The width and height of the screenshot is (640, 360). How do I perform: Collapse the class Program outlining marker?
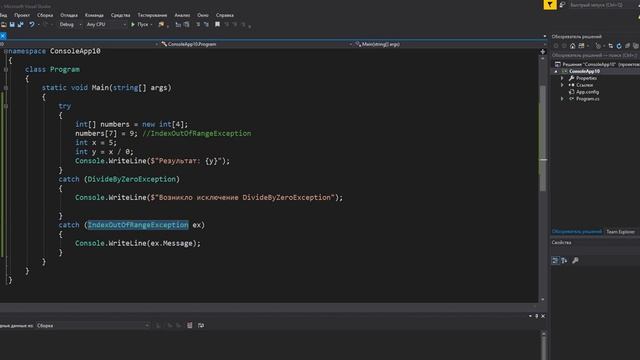[x=6, y=69]
